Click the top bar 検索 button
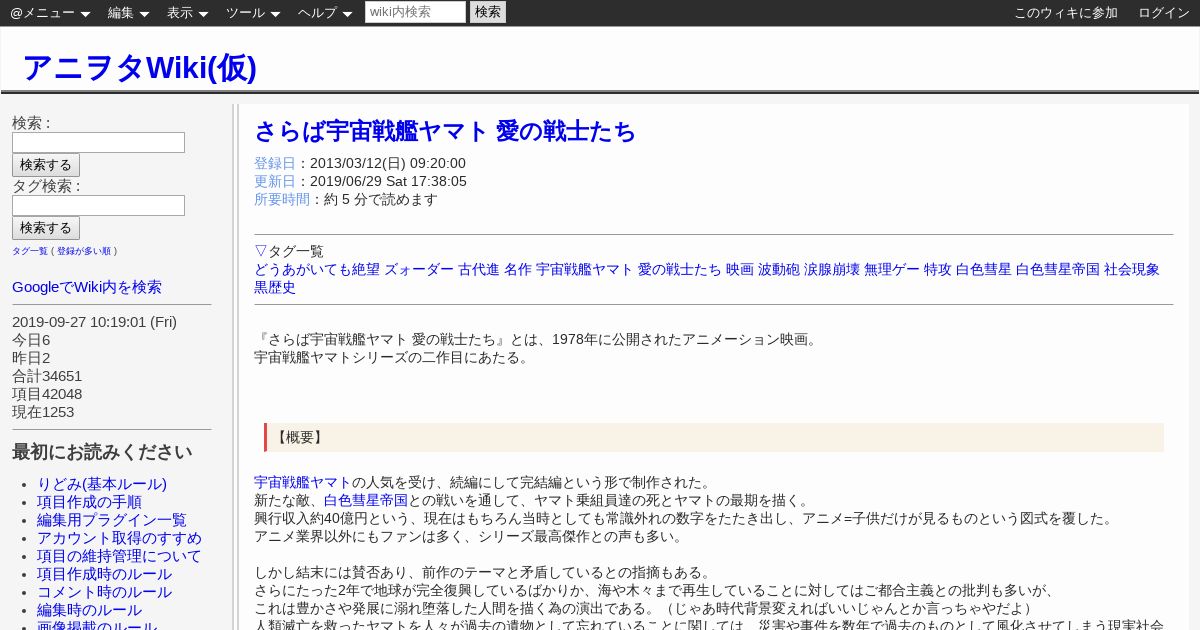This screenshot has width=1200, height=630. [x=488, y=12]
